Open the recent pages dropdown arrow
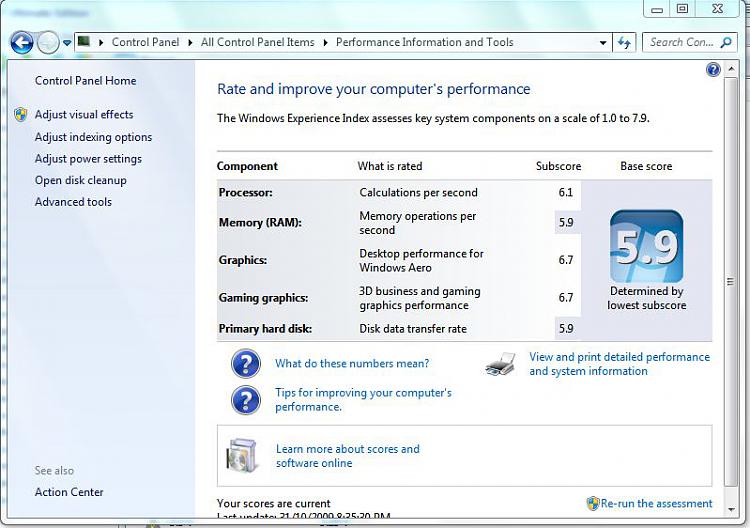 [x=67, y=43]
